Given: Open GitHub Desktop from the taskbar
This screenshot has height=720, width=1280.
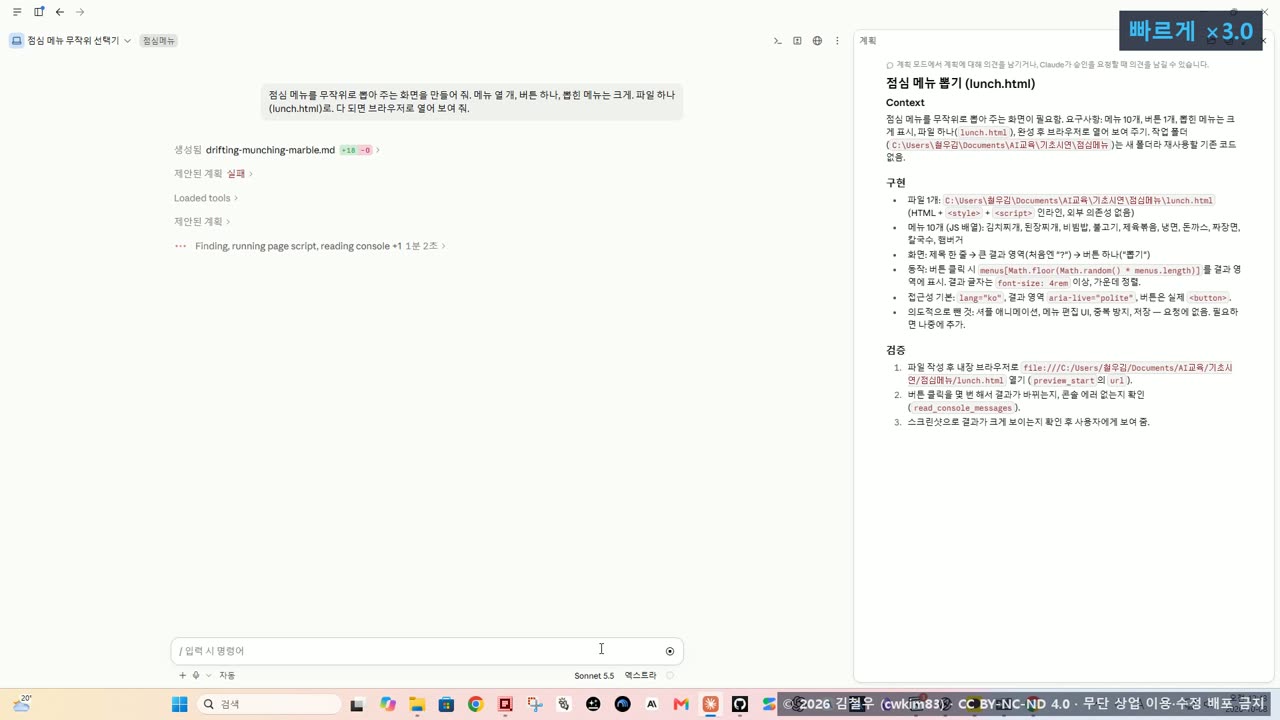Looking at the screenshot, I should point(740,704).
